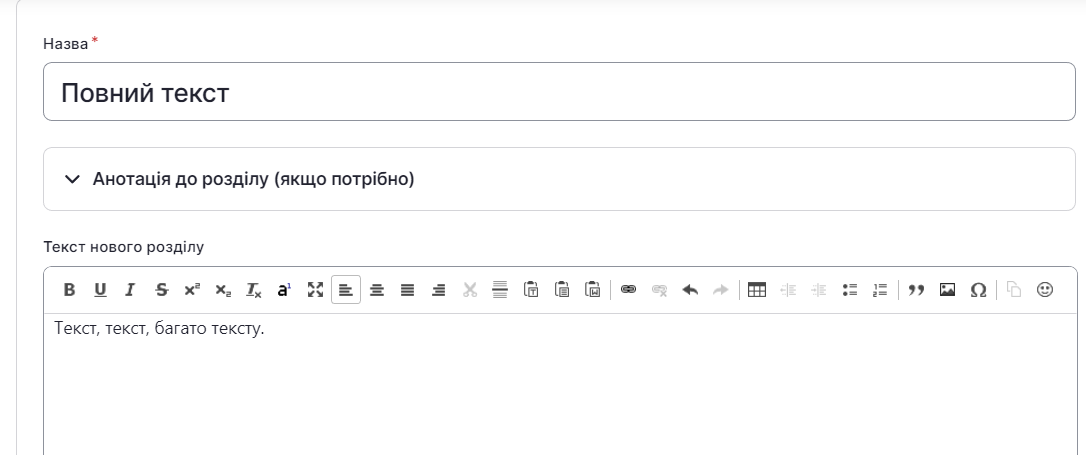This screenshot has width=1086, height=455.
Task: Toggle italic formatting
Action: (130, 289)
